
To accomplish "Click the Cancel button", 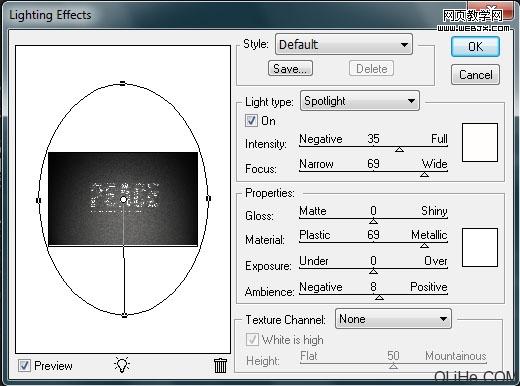I will (475, 75).
